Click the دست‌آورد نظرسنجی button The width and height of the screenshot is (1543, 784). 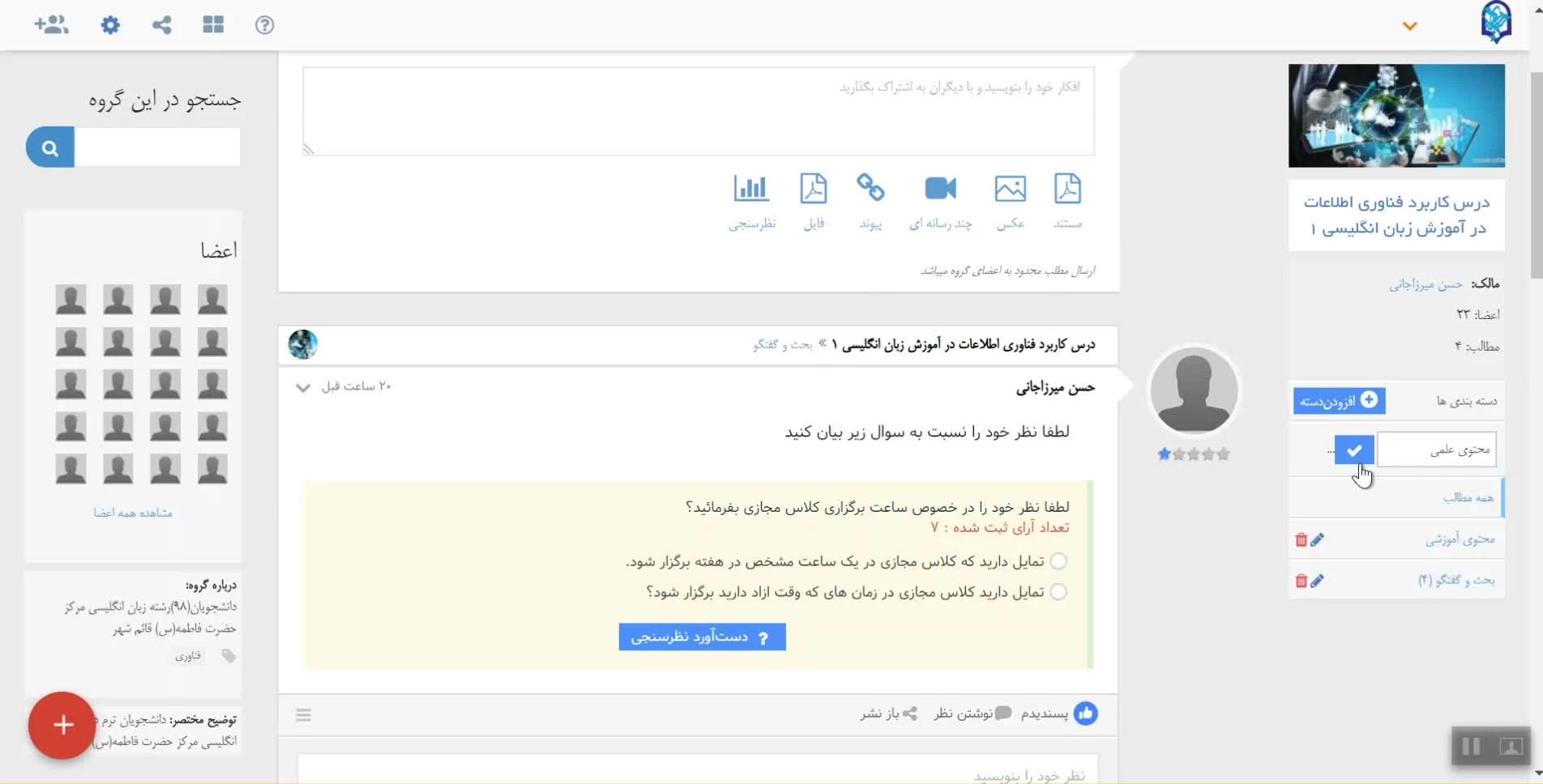coord(702,637)
